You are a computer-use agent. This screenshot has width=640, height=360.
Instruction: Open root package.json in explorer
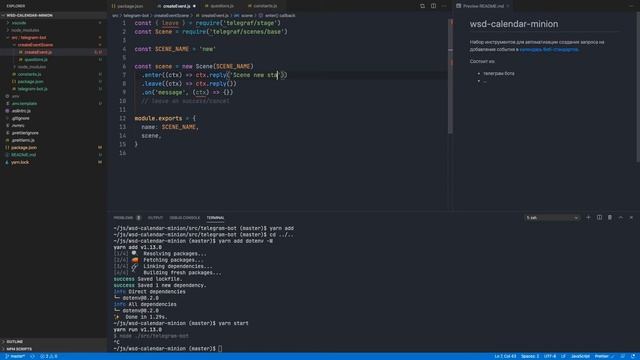tap(53, 148)
